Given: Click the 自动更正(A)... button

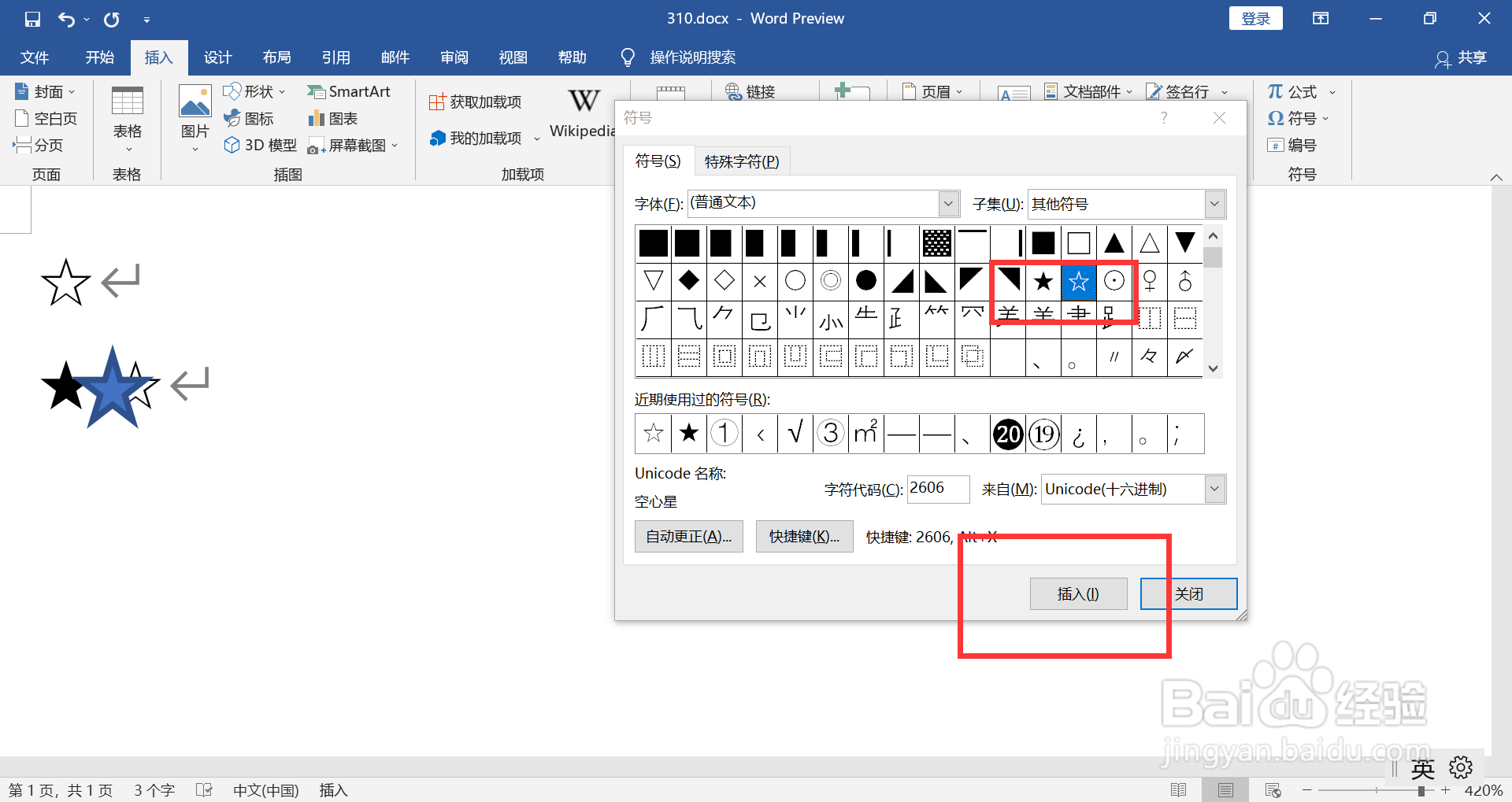Looking at the screenshot, I should tap(689, 537).
